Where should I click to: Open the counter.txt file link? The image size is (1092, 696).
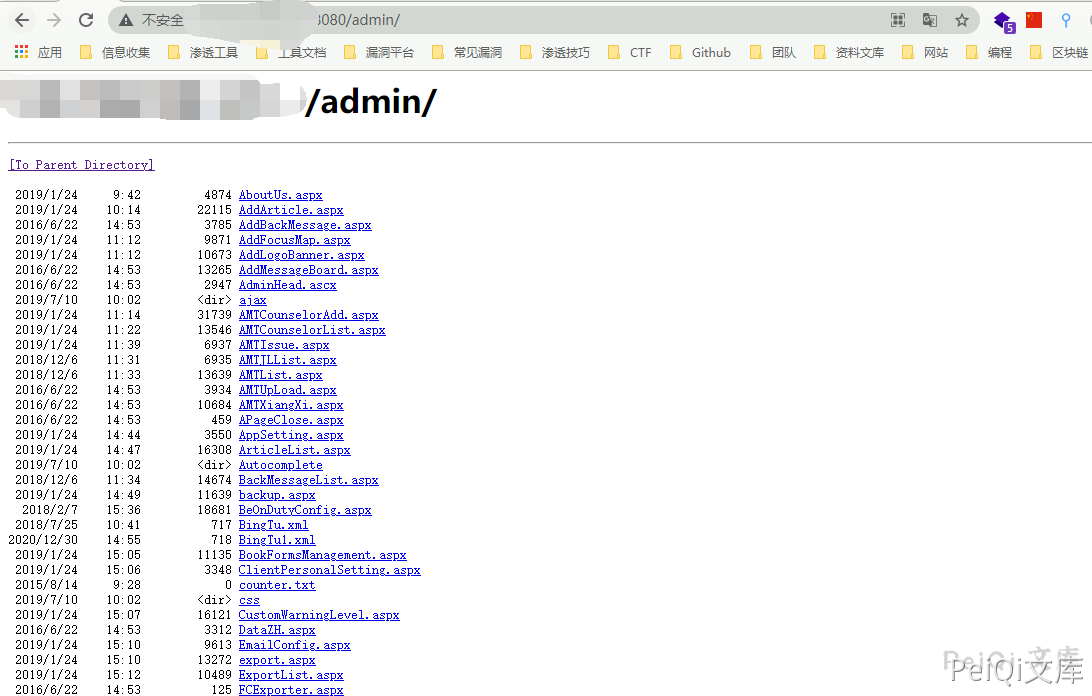[277, 585]
